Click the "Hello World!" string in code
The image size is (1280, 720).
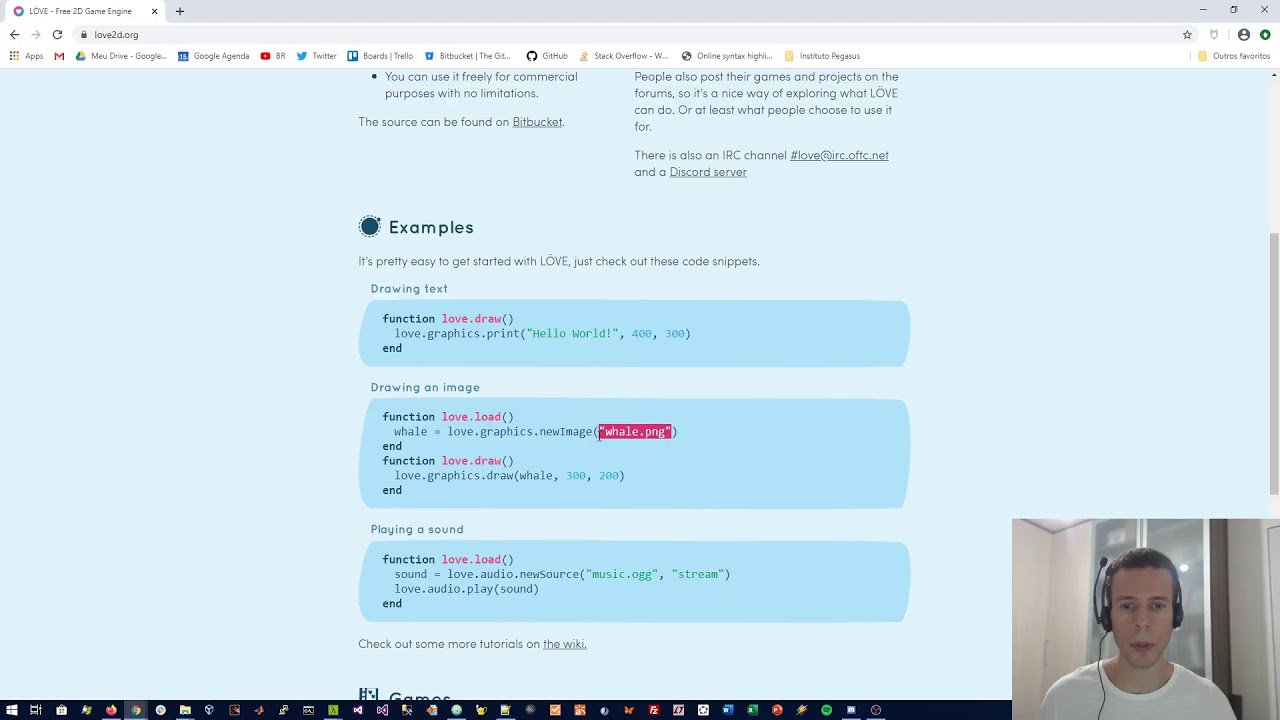tap(572, 333)
